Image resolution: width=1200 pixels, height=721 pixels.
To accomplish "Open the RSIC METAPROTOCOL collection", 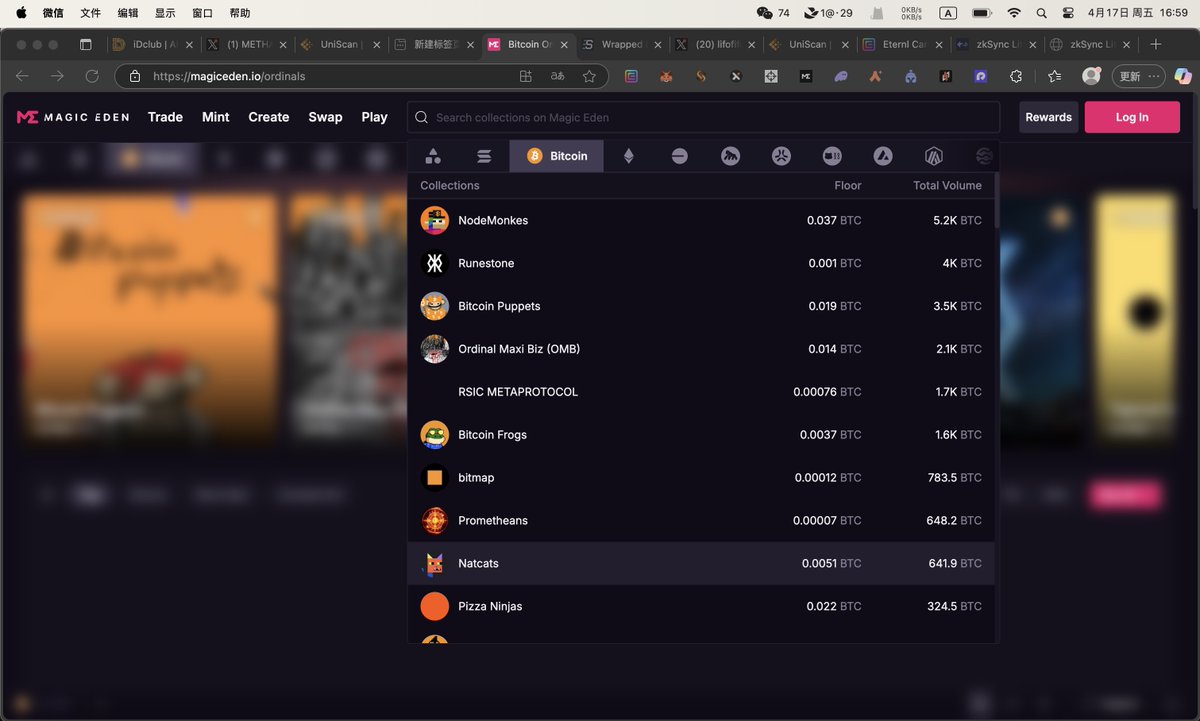I will click(x=701, y=392).
